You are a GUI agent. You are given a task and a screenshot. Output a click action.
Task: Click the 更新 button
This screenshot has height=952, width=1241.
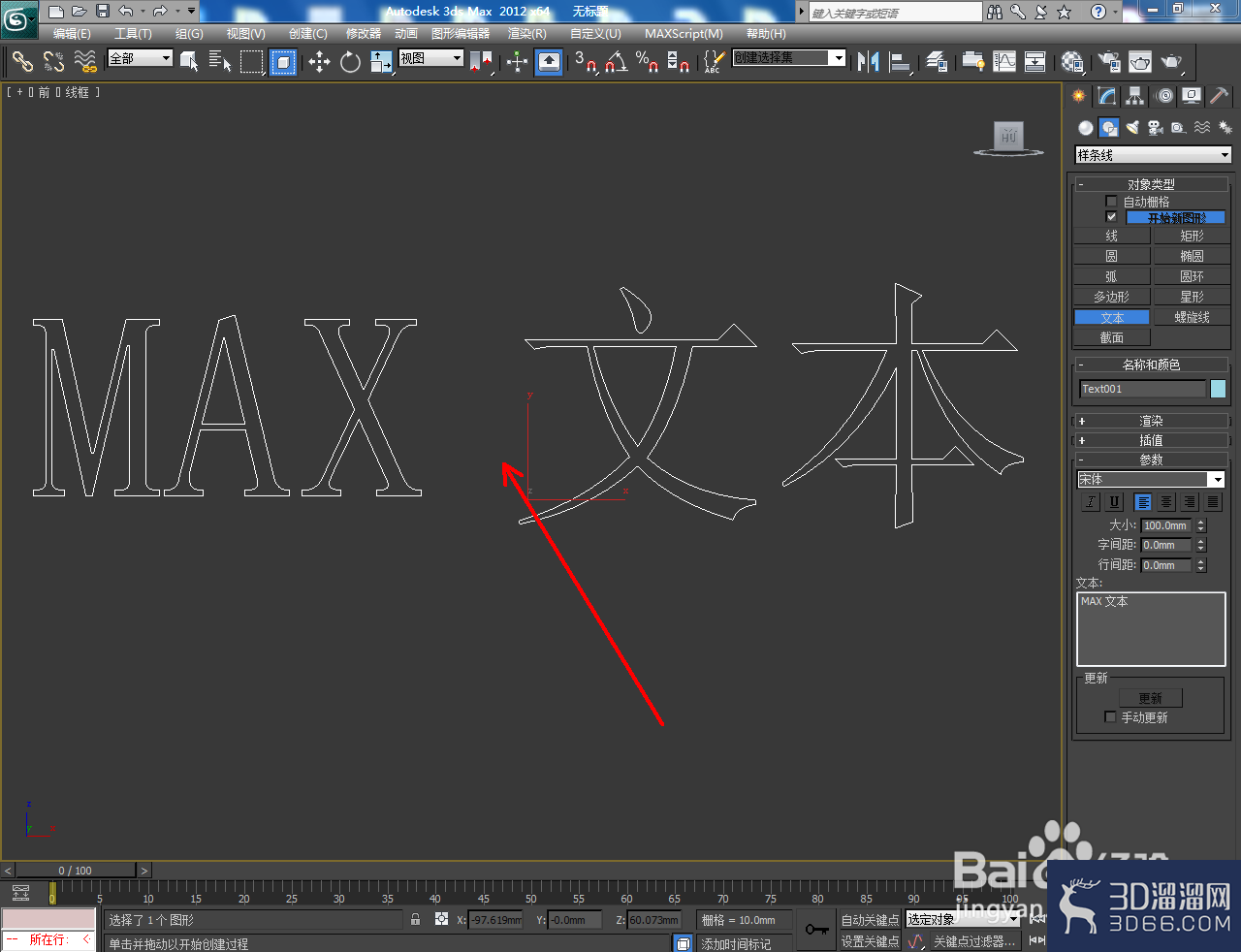1150,698
